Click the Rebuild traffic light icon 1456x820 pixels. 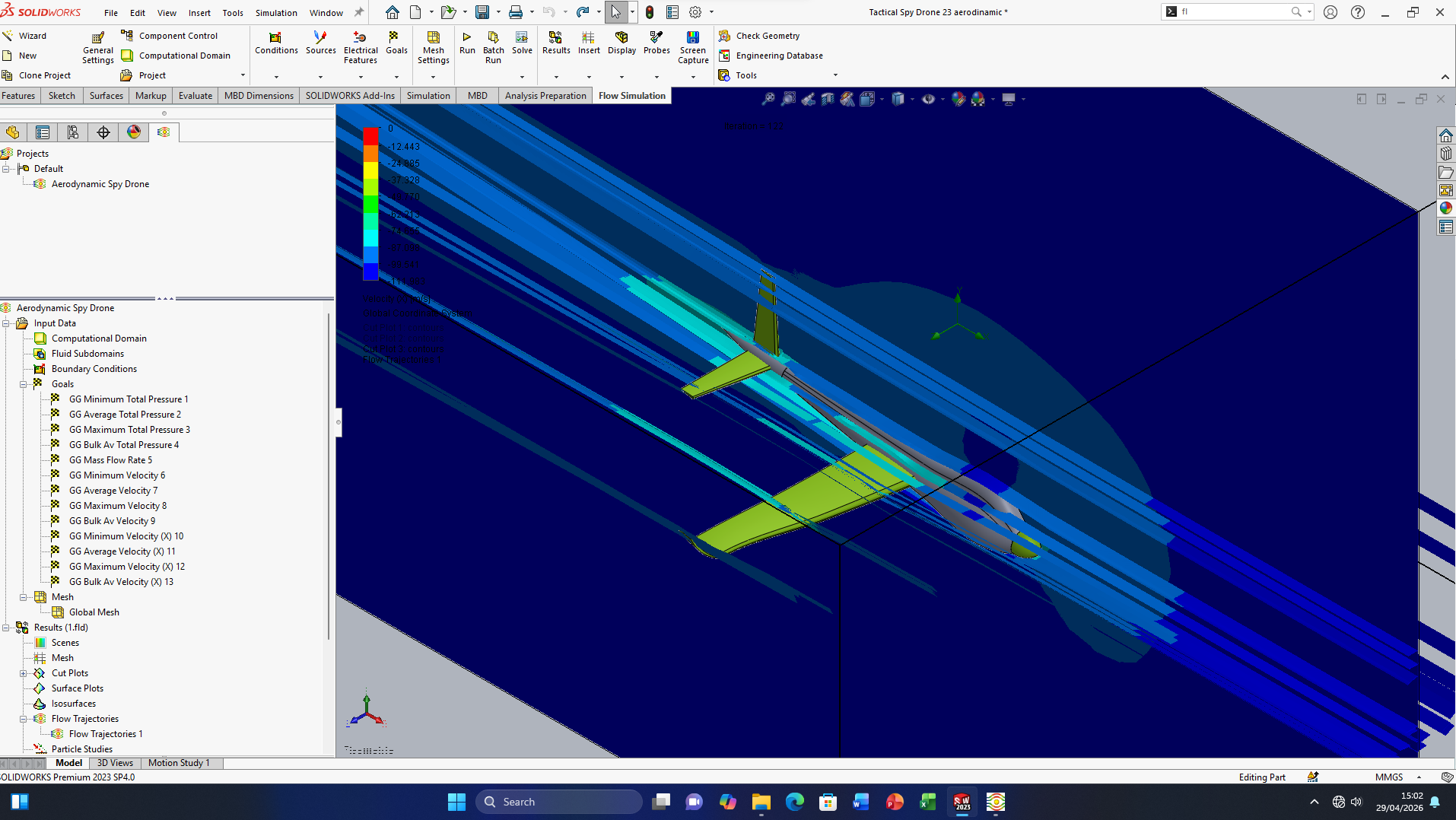[650, 12]
